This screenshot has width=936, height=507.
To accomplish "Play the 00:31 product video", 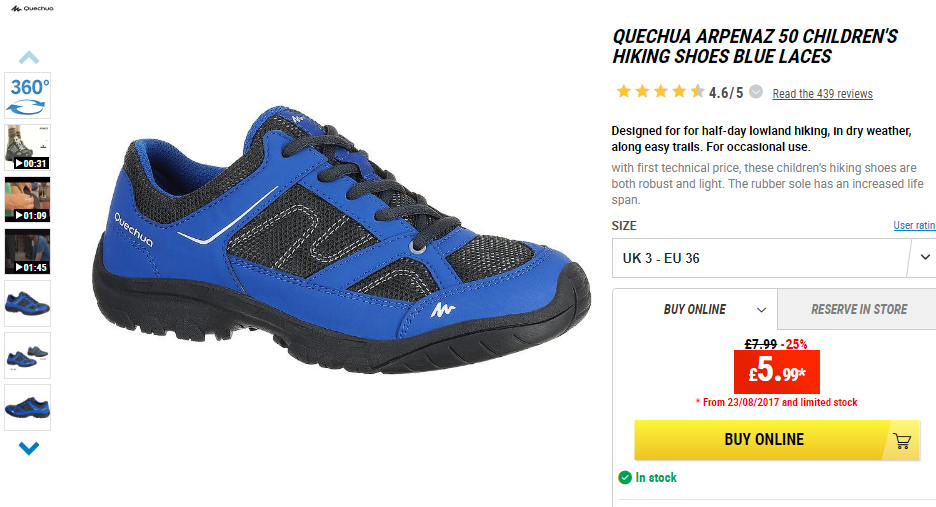I will click(x=27, y=148).
